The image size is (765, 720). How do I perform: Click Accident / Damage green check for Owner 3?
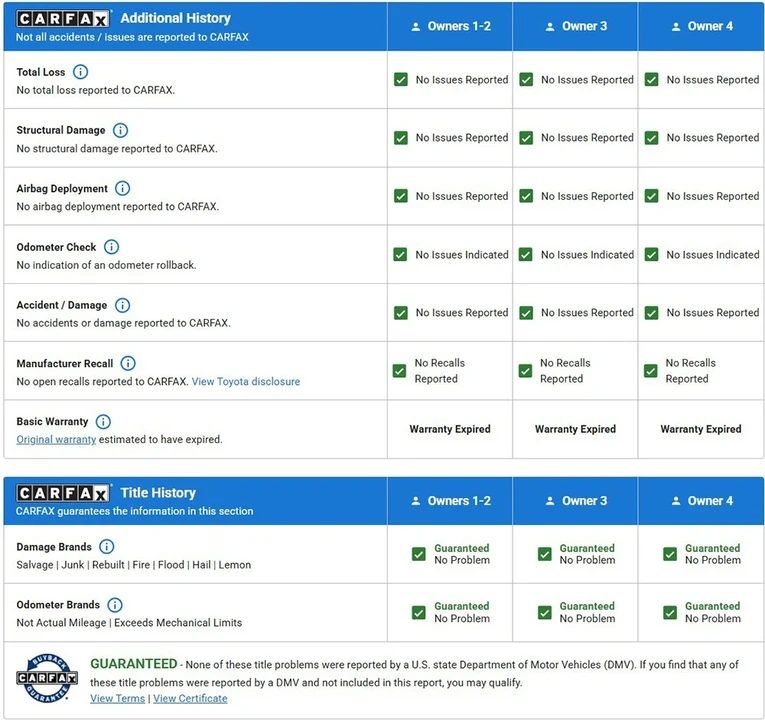[x=526, y=313]
